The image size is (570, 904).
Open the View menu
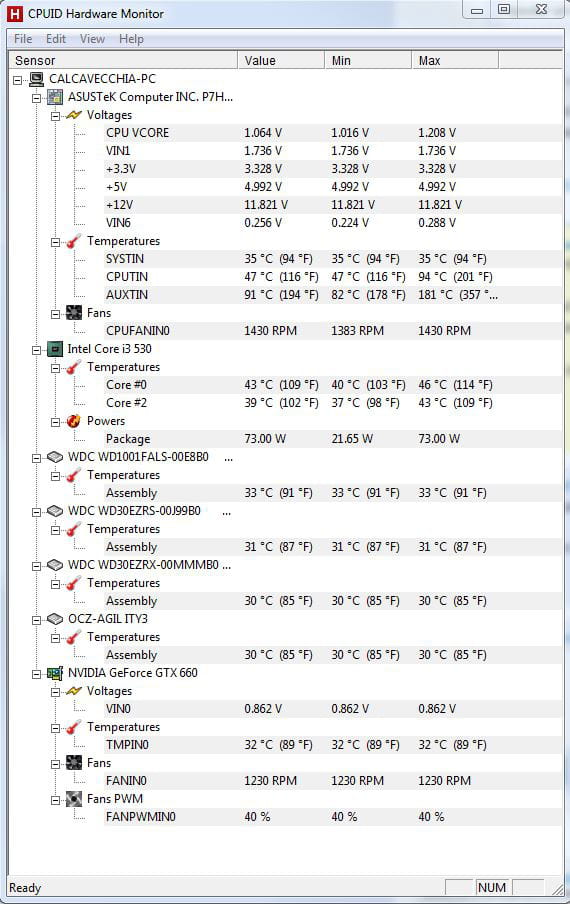92,39
